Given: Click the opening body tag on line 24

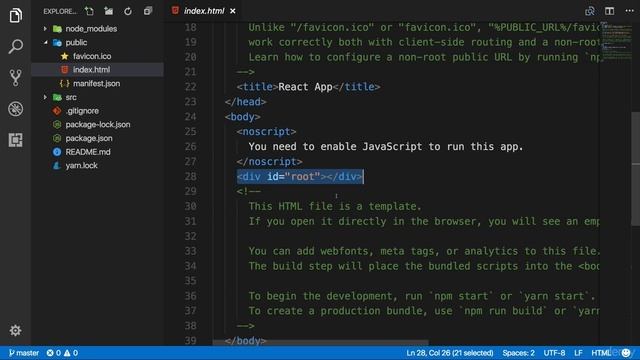Looking at the screenshot, I should (242, 117).
